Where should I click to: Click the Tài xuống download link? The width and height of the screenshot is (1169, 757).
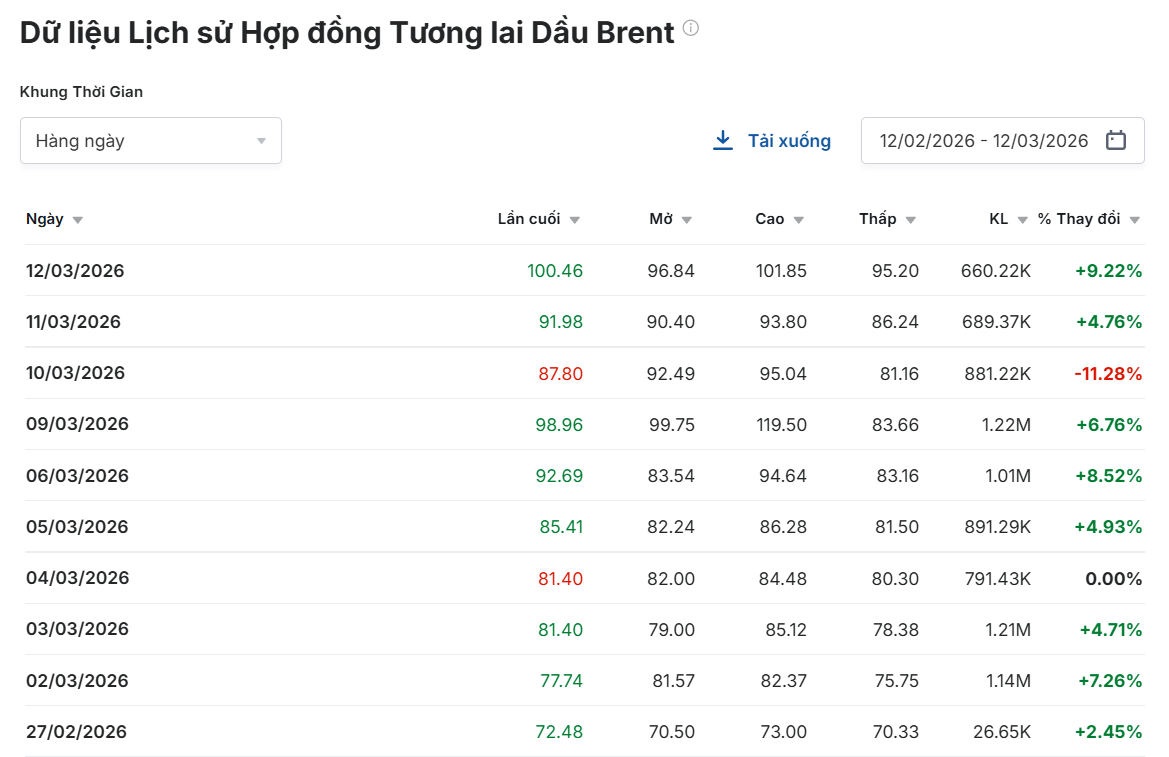pos(789,140)
